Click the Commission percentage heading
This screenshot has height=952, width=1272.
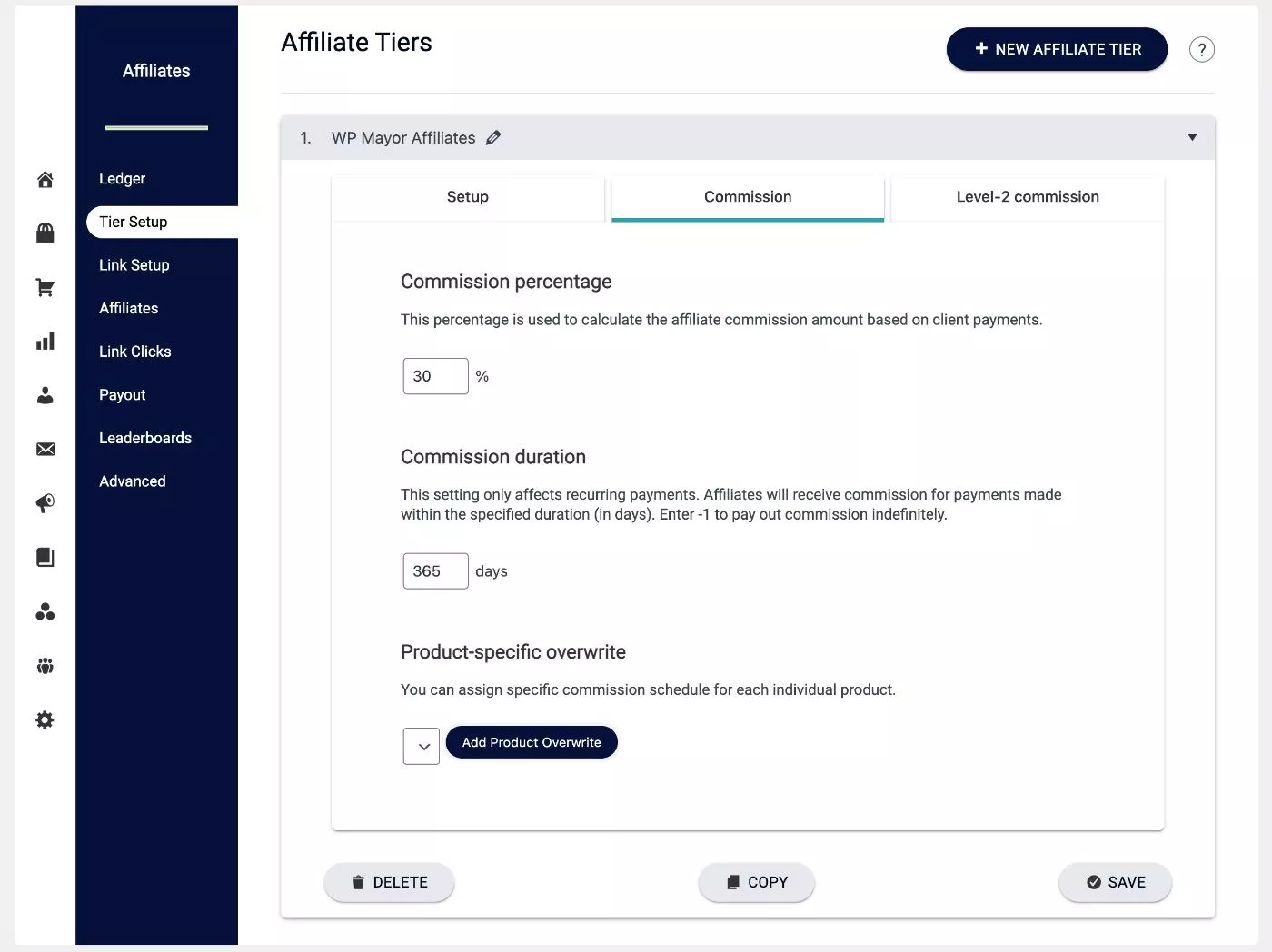506,282
